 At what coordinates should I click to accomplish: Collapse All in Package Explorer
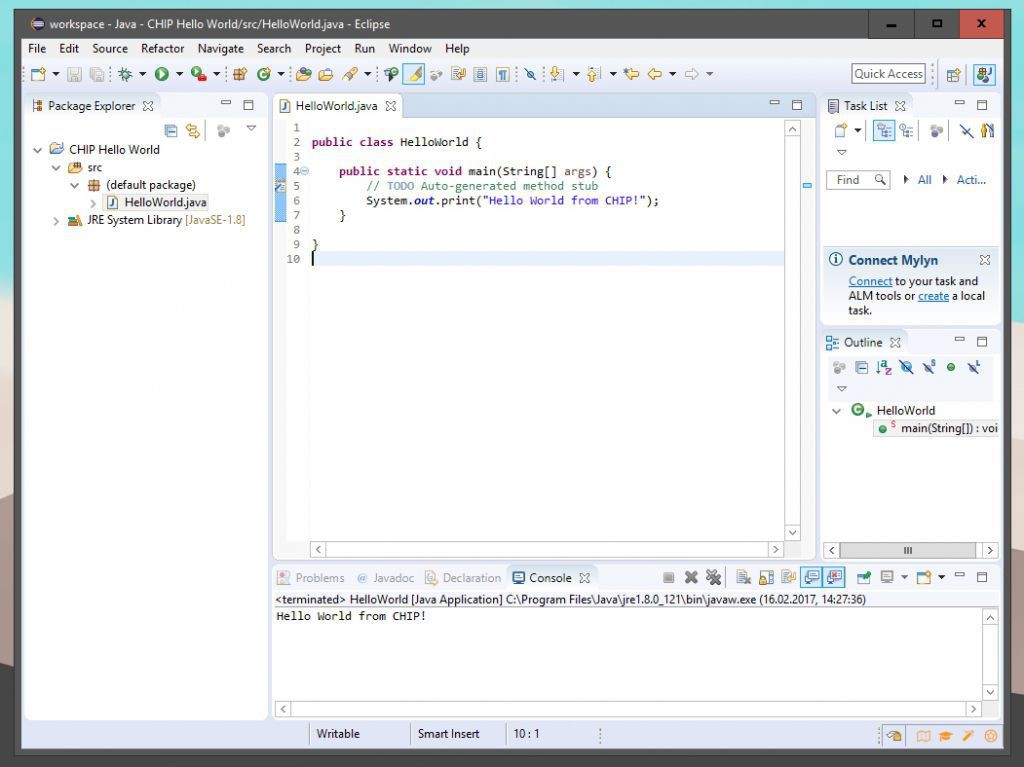coord(172,130)
